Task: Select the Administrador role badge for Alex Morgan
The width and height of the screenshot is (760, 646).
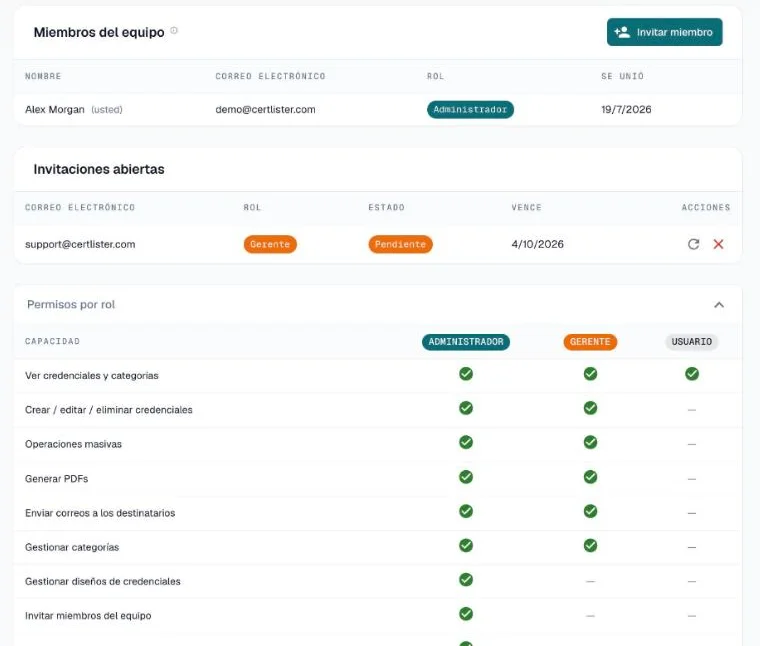Action: tap(470, 110)
